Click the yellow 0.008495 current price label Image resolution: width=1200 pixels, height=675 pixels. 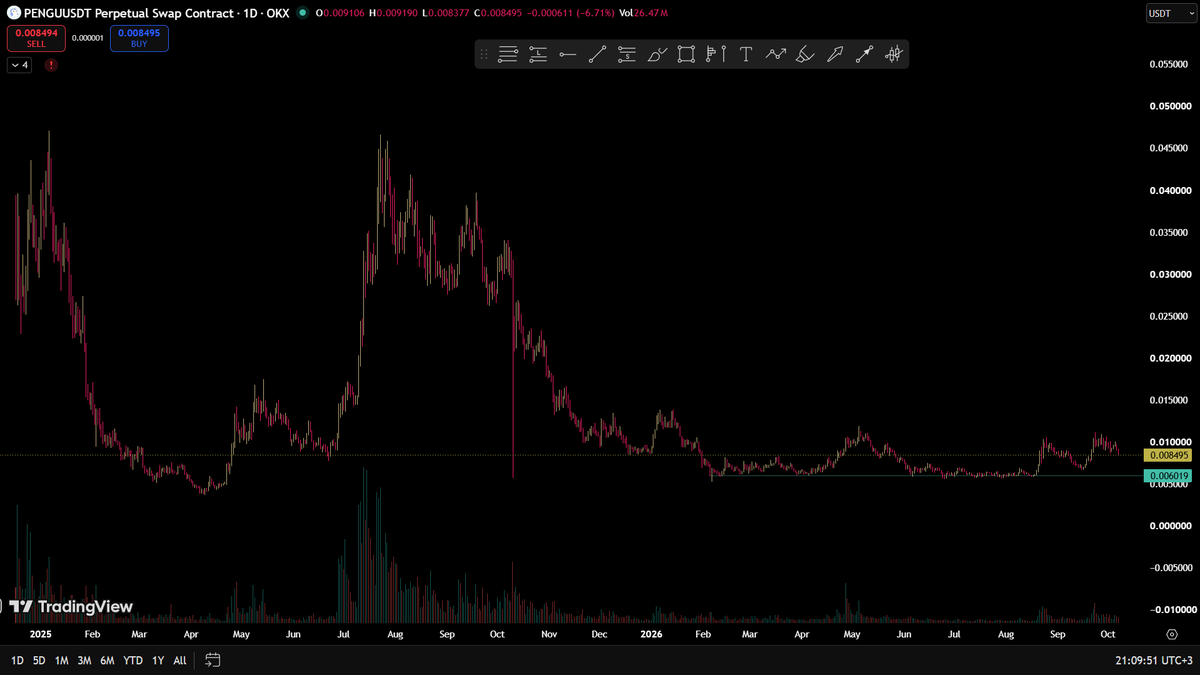click(x=1169, y=455)
